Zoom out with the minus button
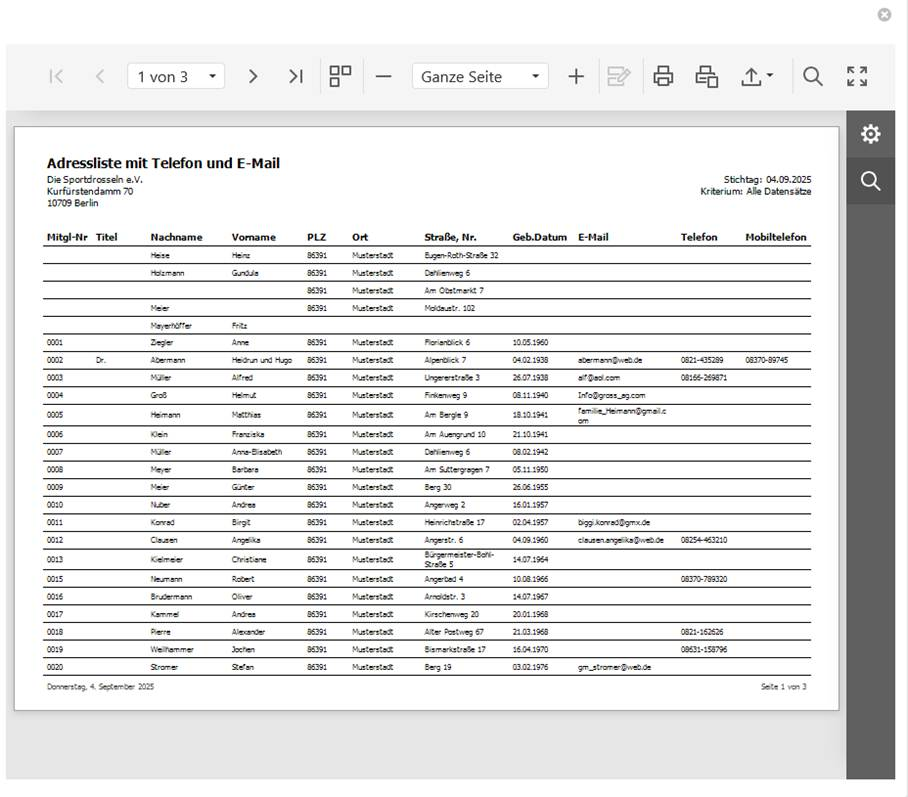The width and height of the screenshot is (908, 797). (x=383, y=76)
